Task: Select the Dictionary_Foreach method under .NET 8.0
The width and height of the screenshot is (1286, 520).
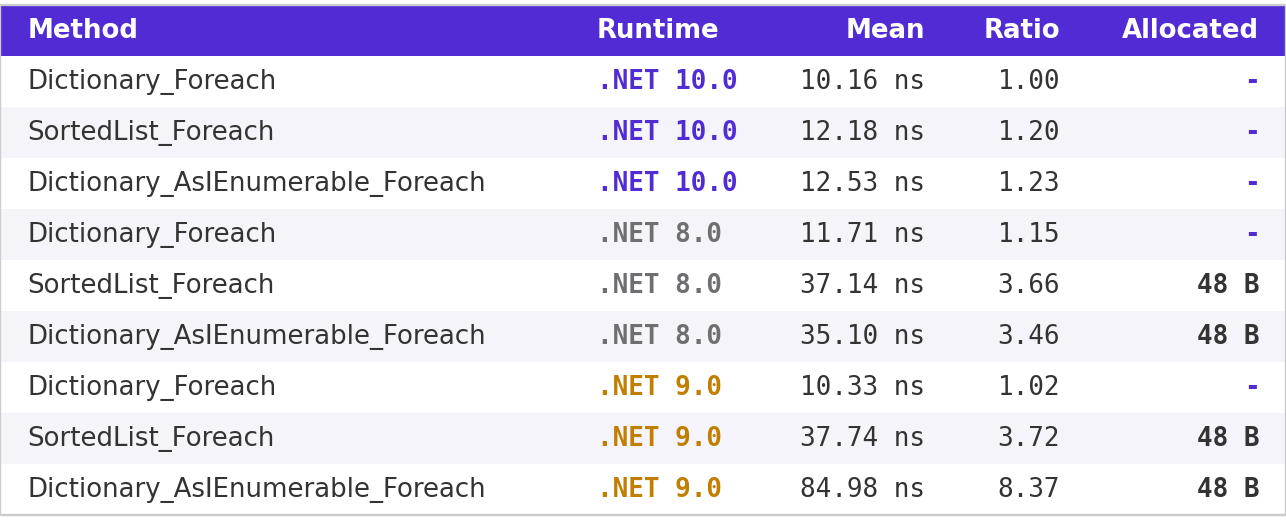Action: (152, 234)
